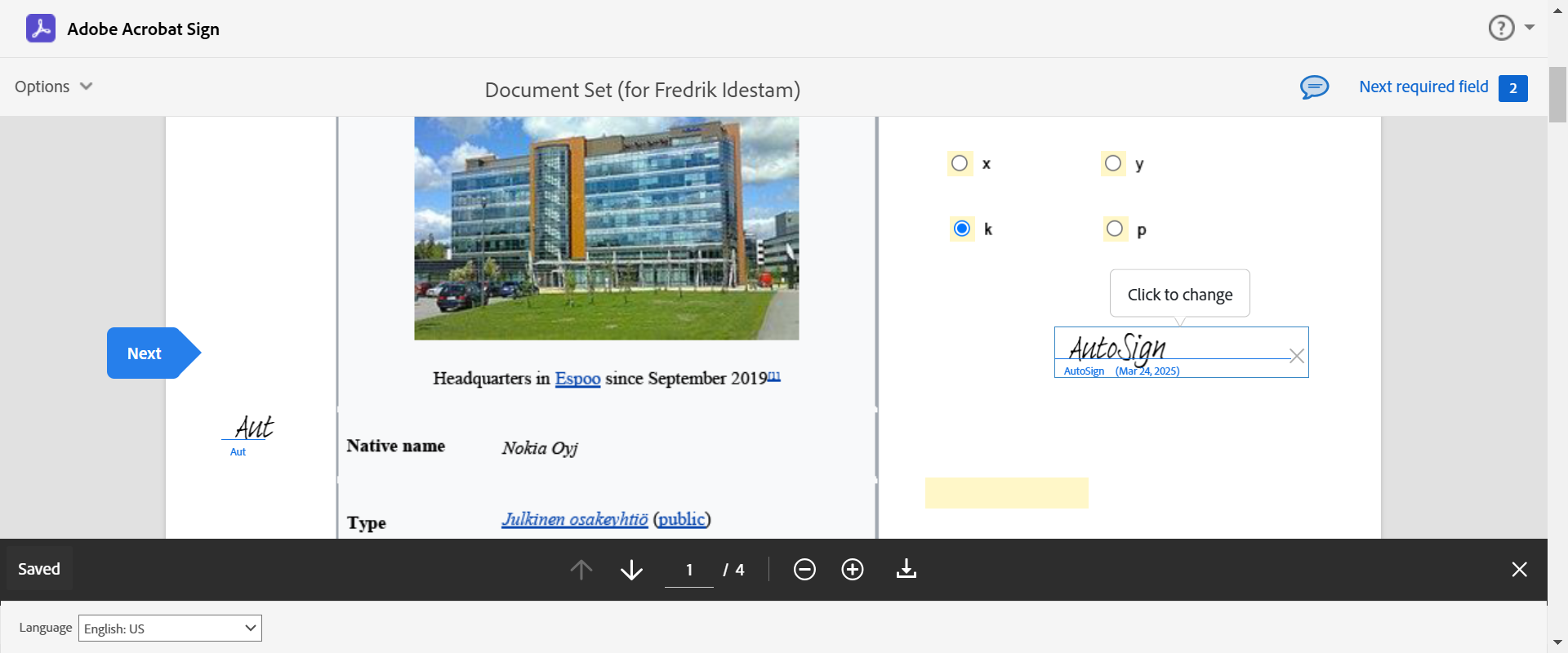Jump to Next required field link
Screen dimensions: 1568x653
[1423, 87]
